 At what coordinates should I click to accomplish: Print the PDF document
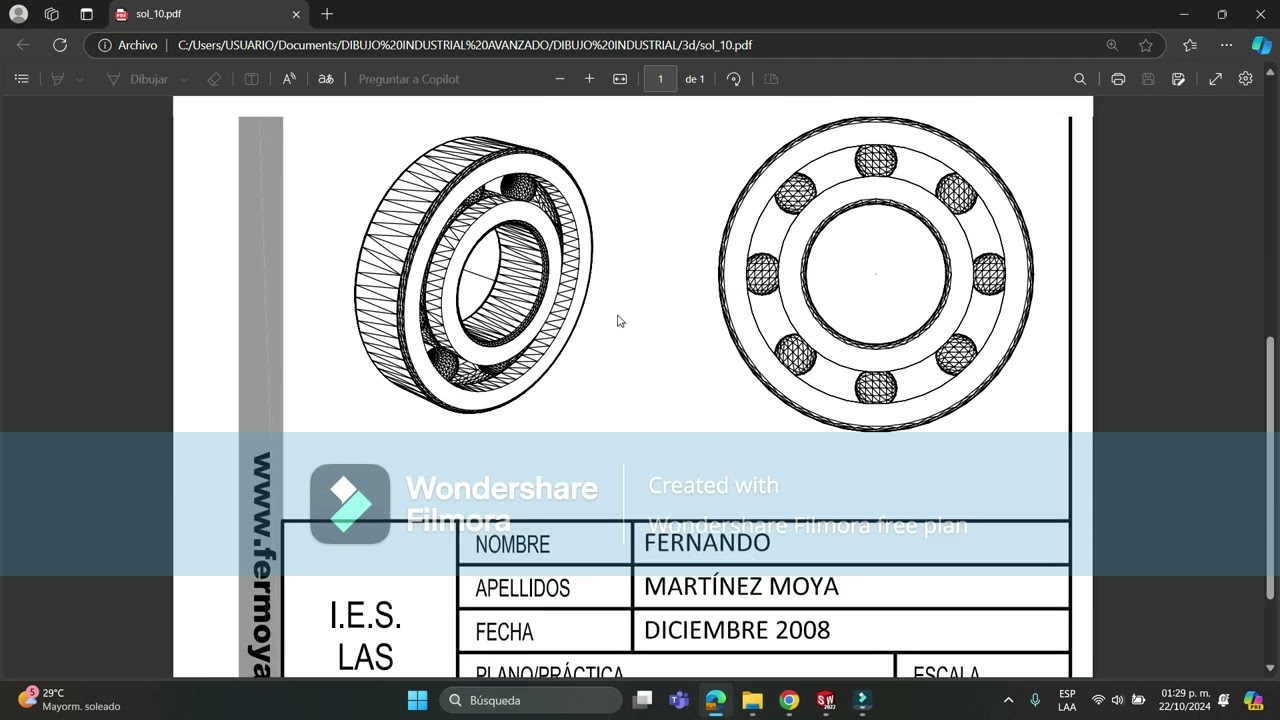[1118, 79]
